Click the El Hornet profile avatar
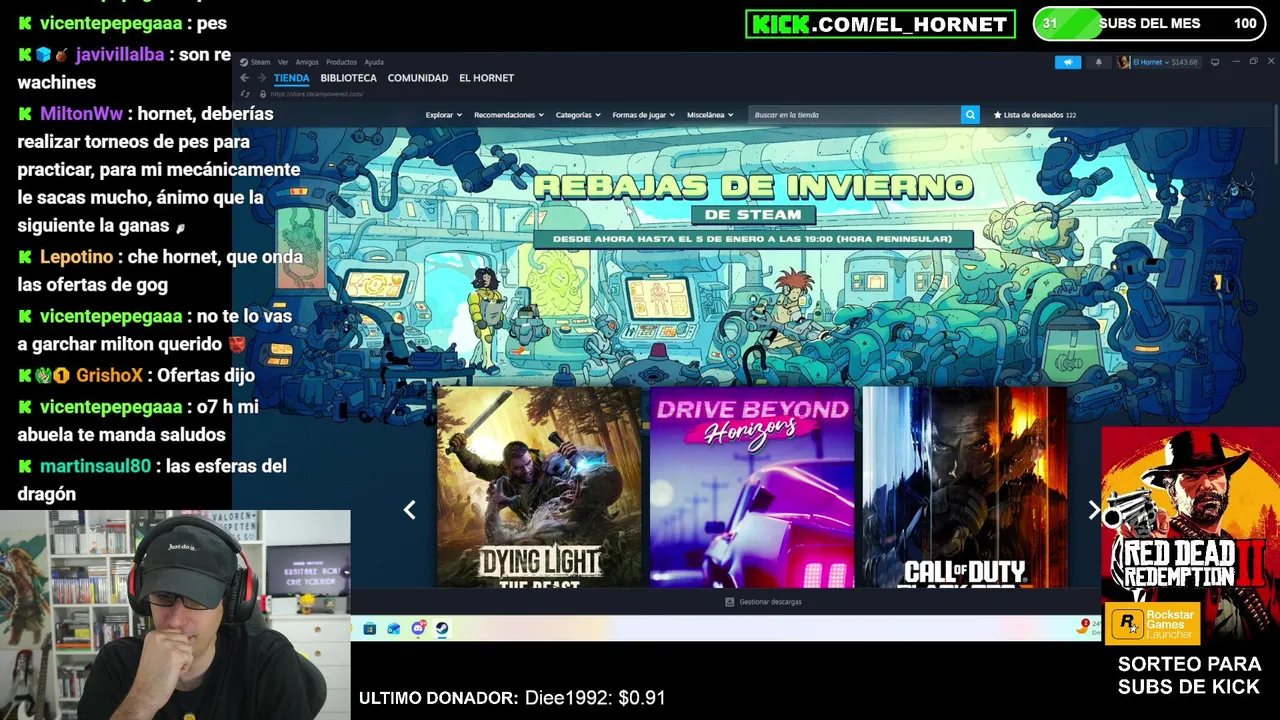The image size is (1280, 720). [x=1124, y=62]
